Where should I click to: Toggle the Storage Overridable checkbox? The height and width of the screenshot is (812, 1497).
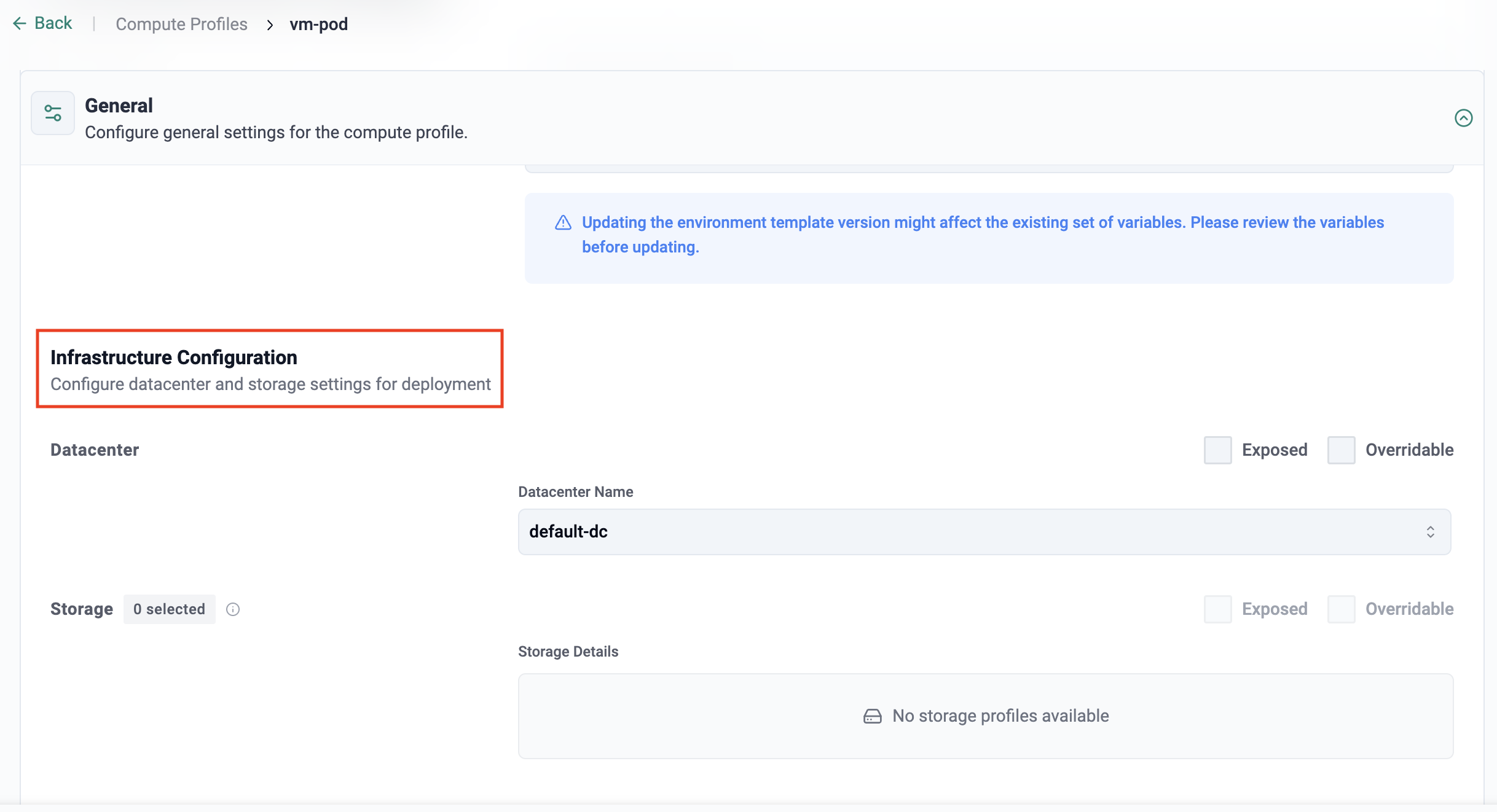click(x=1341, y=609)
